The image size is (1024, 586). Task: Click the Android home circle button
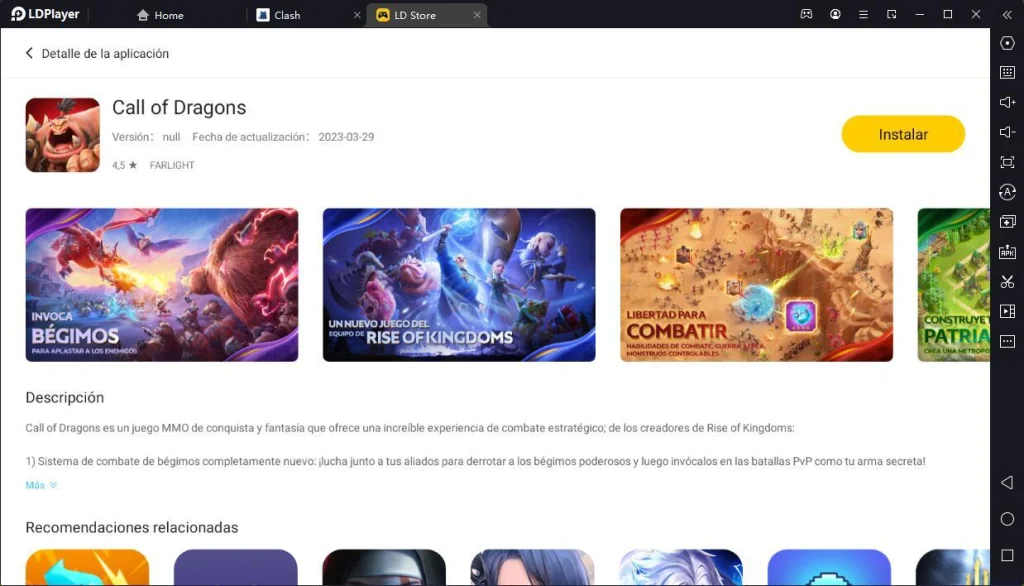click(x=1007, y=519)
